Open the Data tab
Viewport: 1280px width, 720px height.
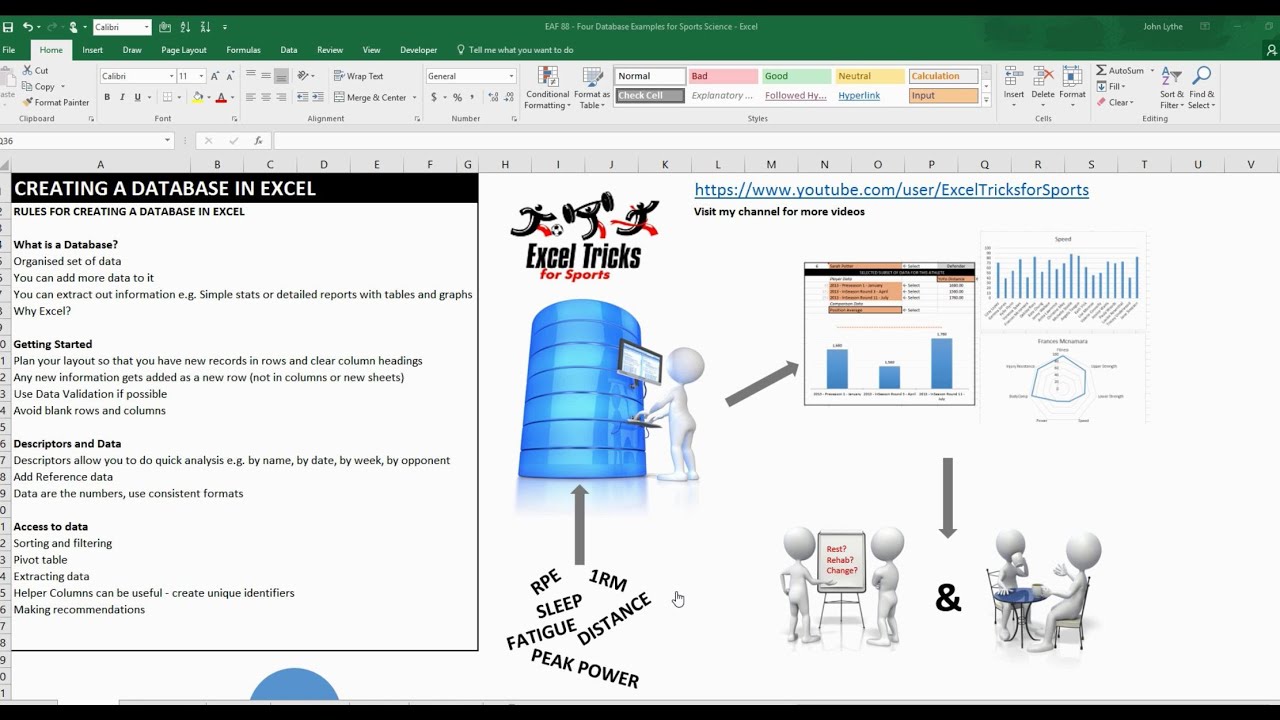(288, 50)
